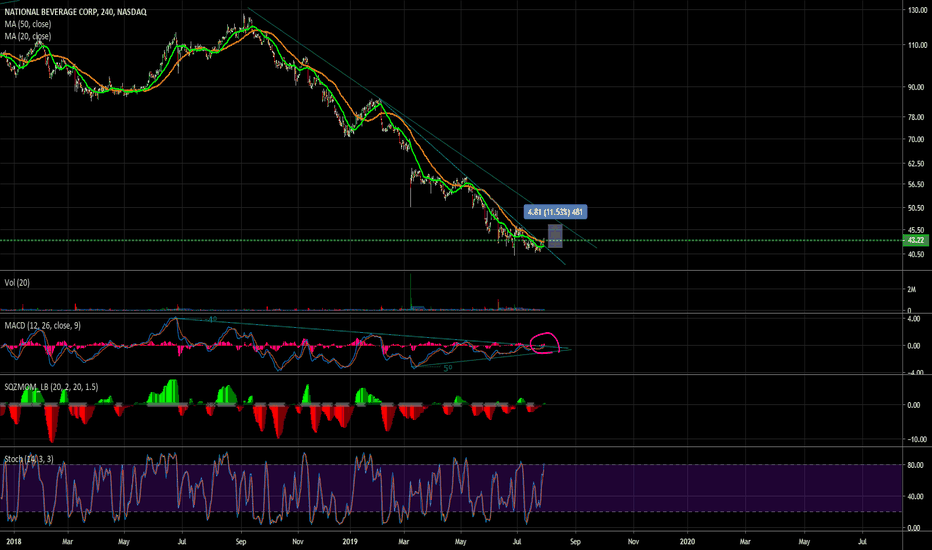Viewport: 932px width, 550px height.
Task: Click the 110.00 price axis value
Action: [x=917, y=45]
